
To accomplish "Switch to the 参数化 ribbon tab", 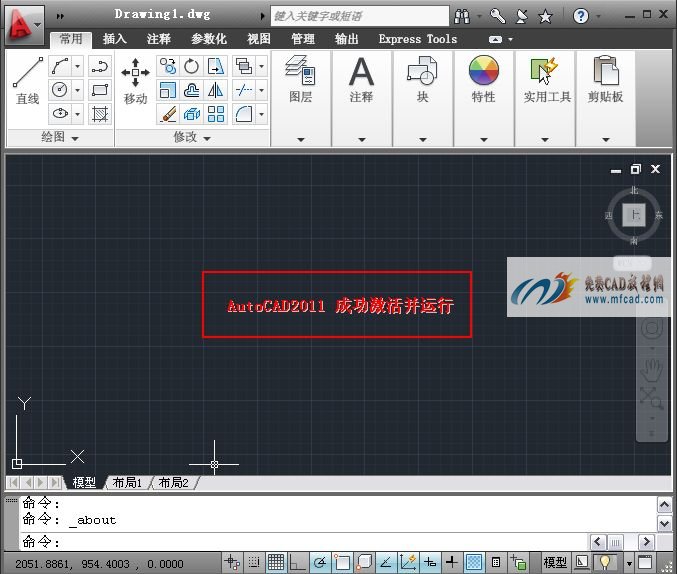I will [209, 39].
